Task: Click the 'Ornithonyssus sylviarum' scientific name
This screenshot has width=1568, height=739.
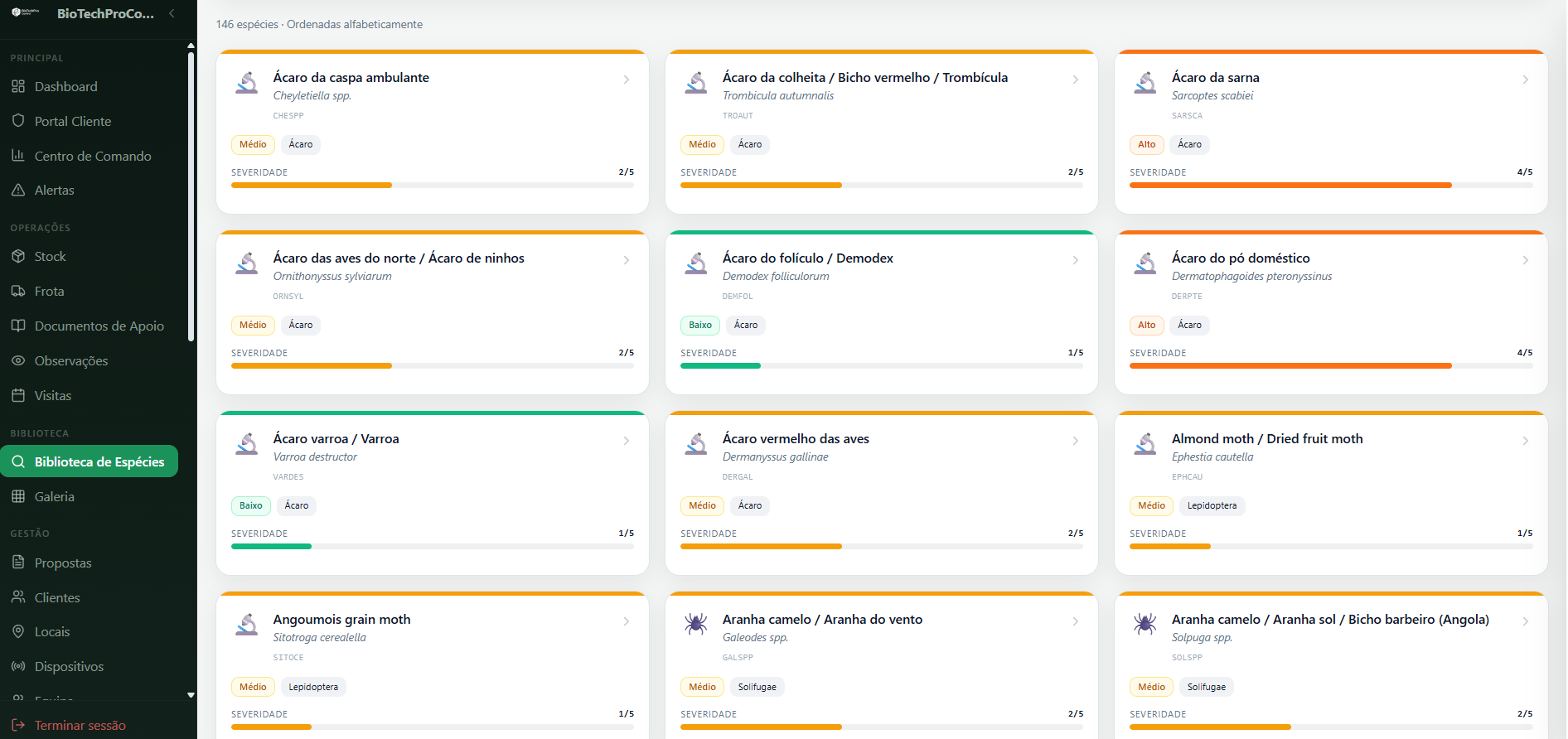Action: (x=332, y=276)
